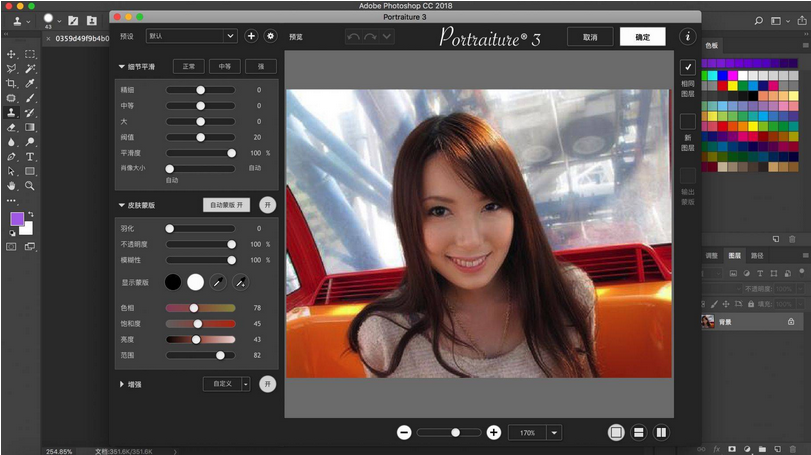Apply the 强 smoothing preset
The width and height of the screenshot is (811, 455).
[x=261, y=66]
